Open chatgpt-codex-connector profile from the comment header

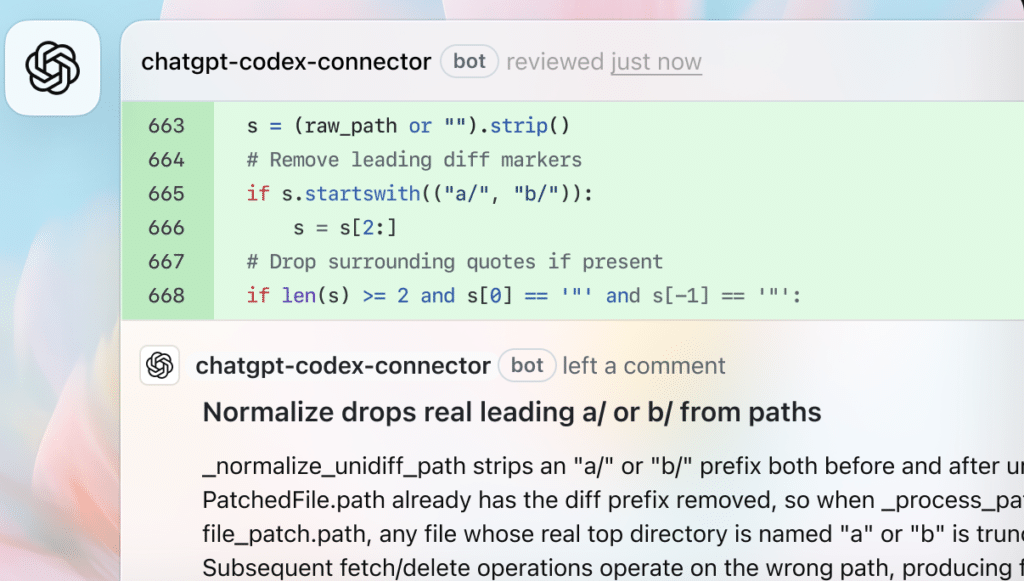click(343, 366)
